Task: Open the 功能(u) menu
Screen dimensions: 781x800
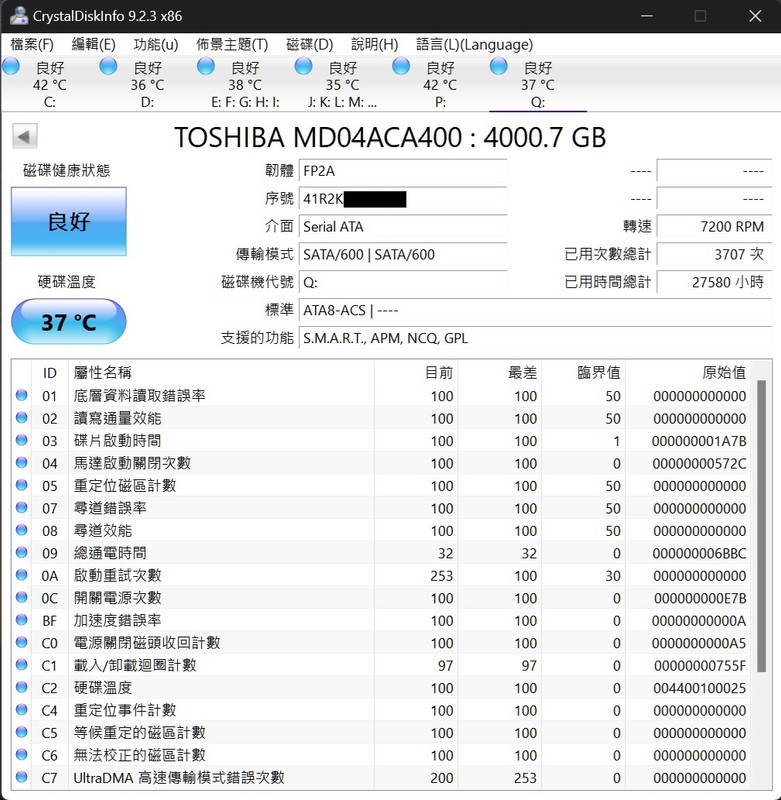Action: (x=156, y=45)
